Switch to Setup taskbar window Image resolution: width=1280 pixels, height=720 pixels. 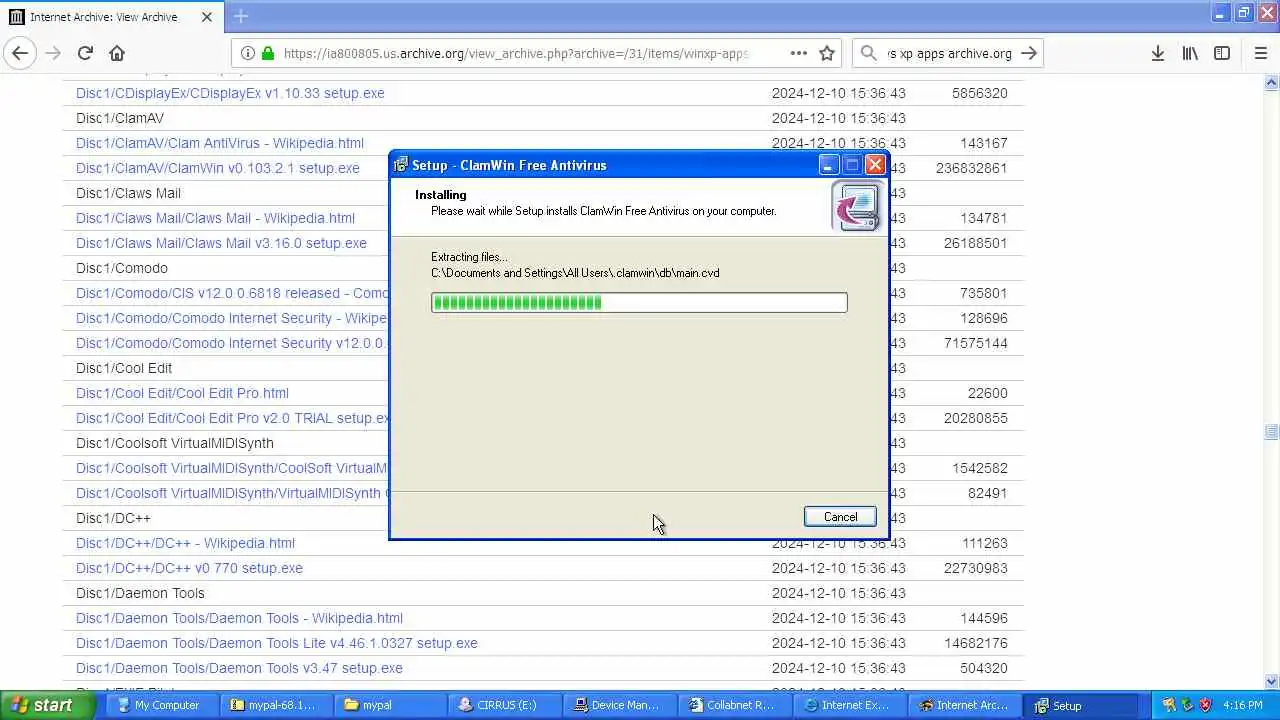point(1079,705)
